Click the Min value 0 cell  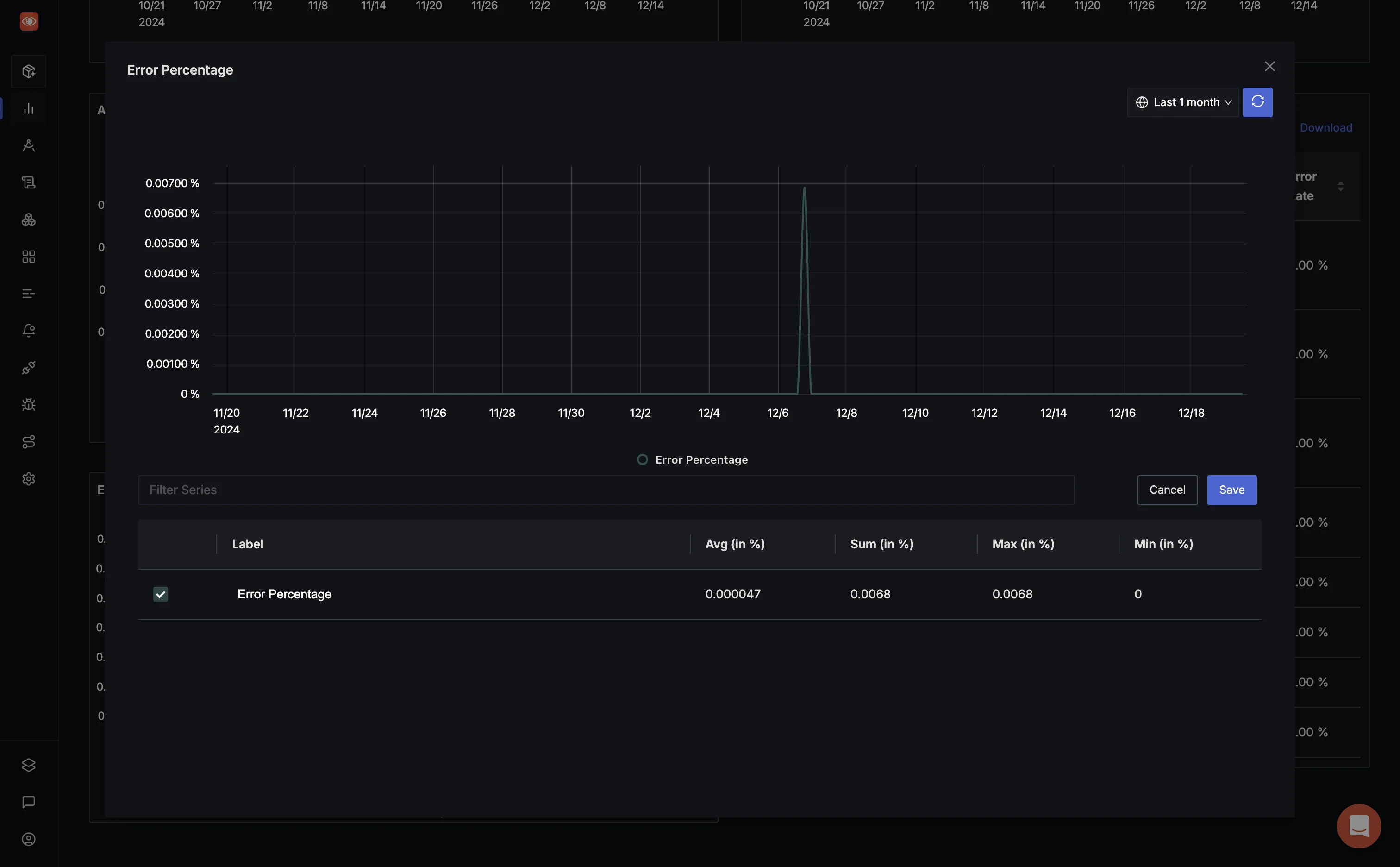pyautogui.click(x=1137, y=594)
